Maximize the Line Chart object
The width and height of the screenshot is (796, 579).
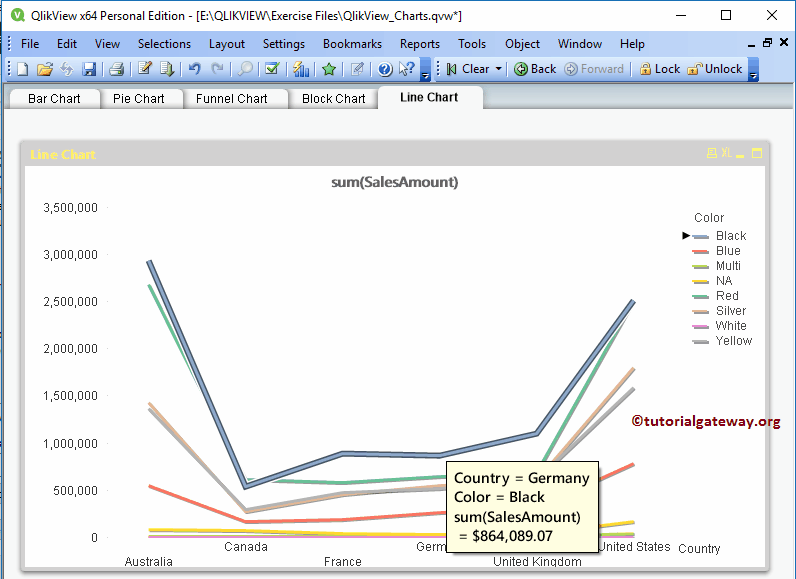757,153
